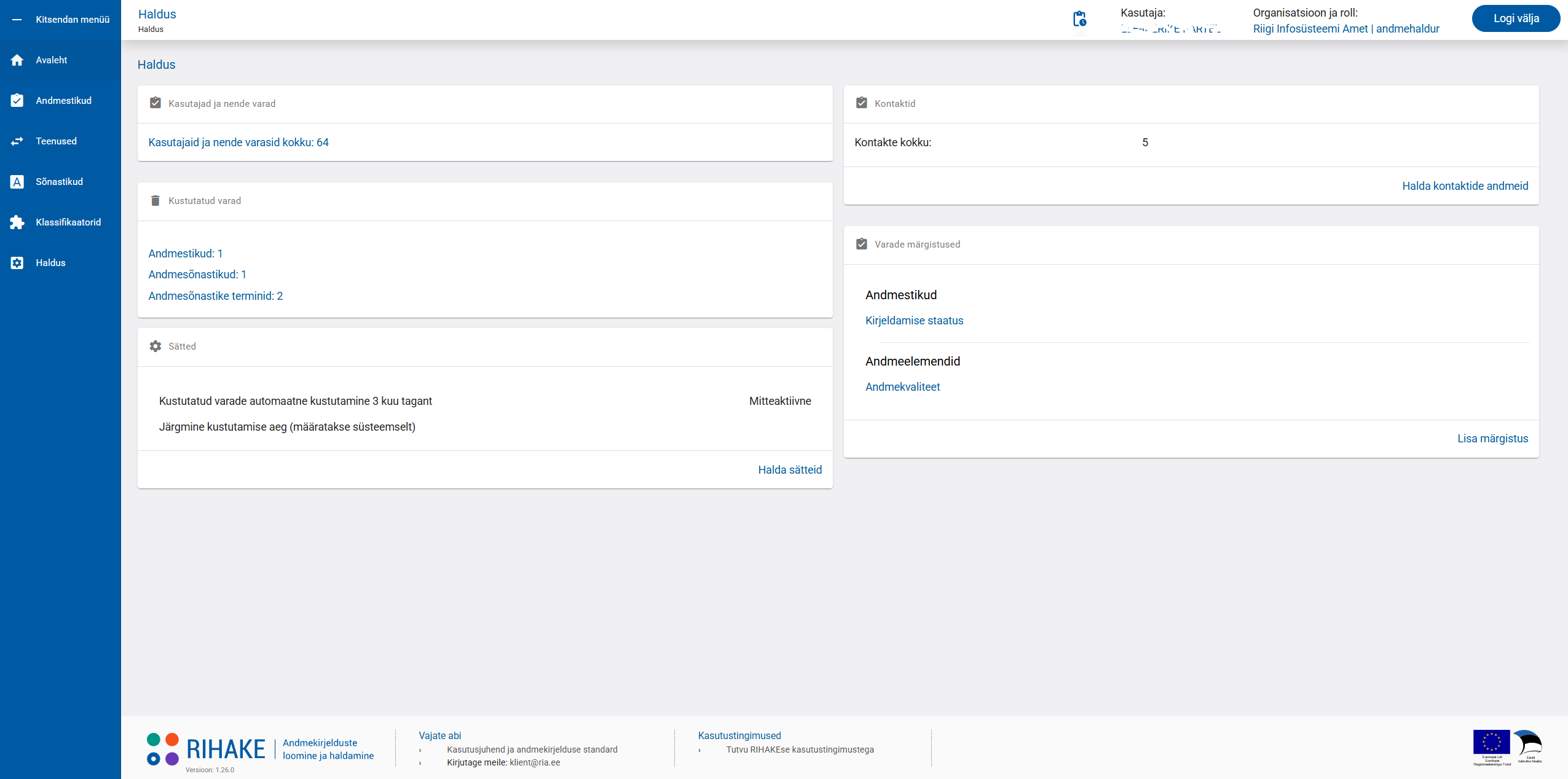This screenshot has height=779, width=1568.
Task: Open Halda kontaktide andmeid link
Action: [1465, 186]
